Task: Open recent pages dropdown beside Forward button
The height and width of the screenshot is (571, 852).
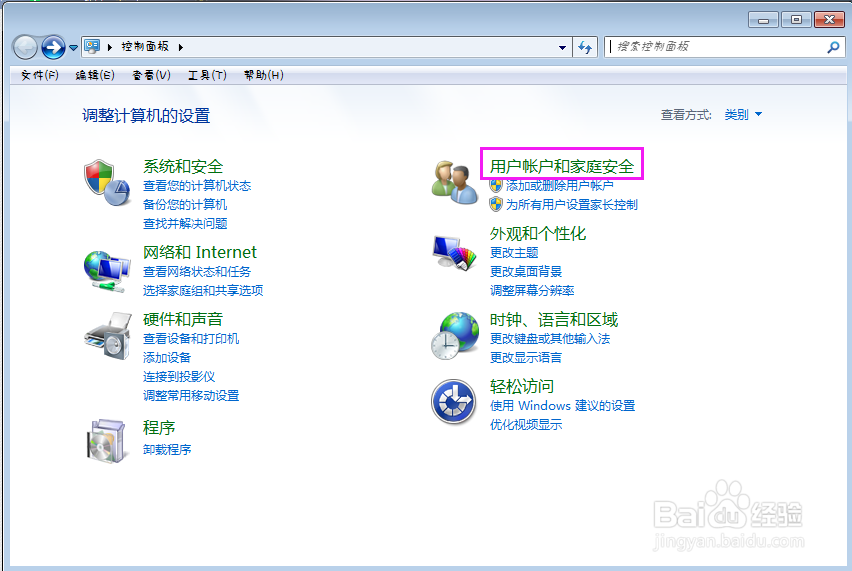Action: (x=73, y=48)
